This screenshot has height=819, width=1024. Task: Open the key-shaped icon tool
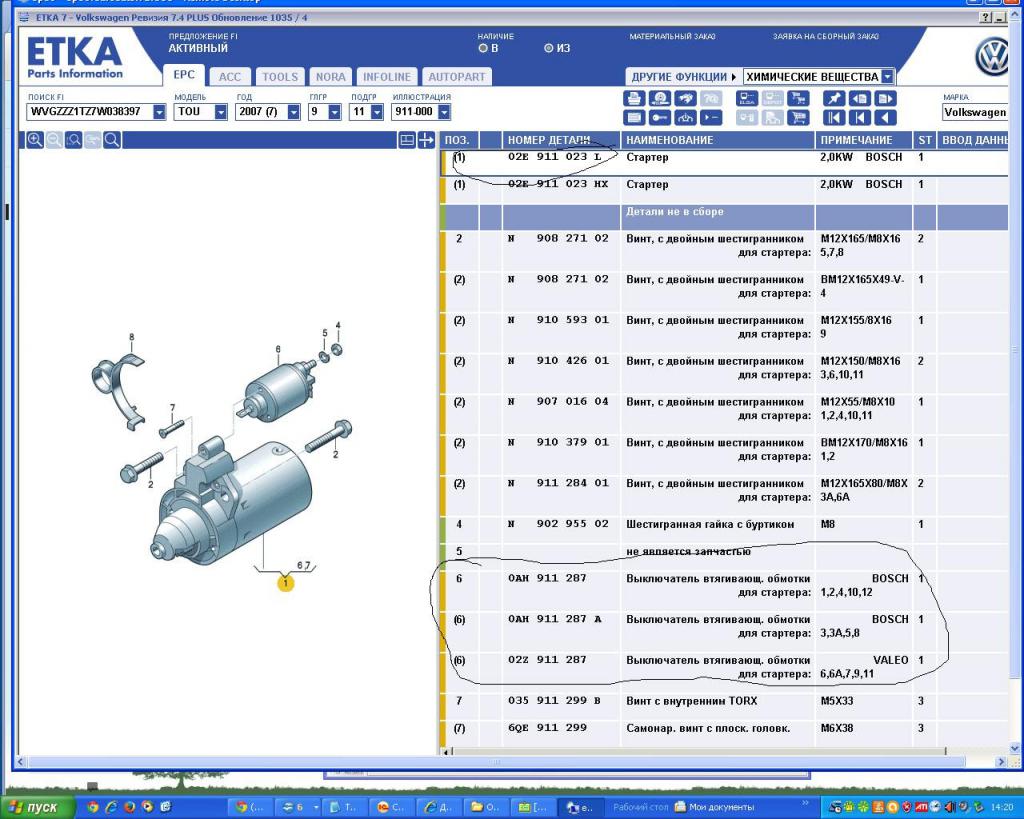(660, 118)
